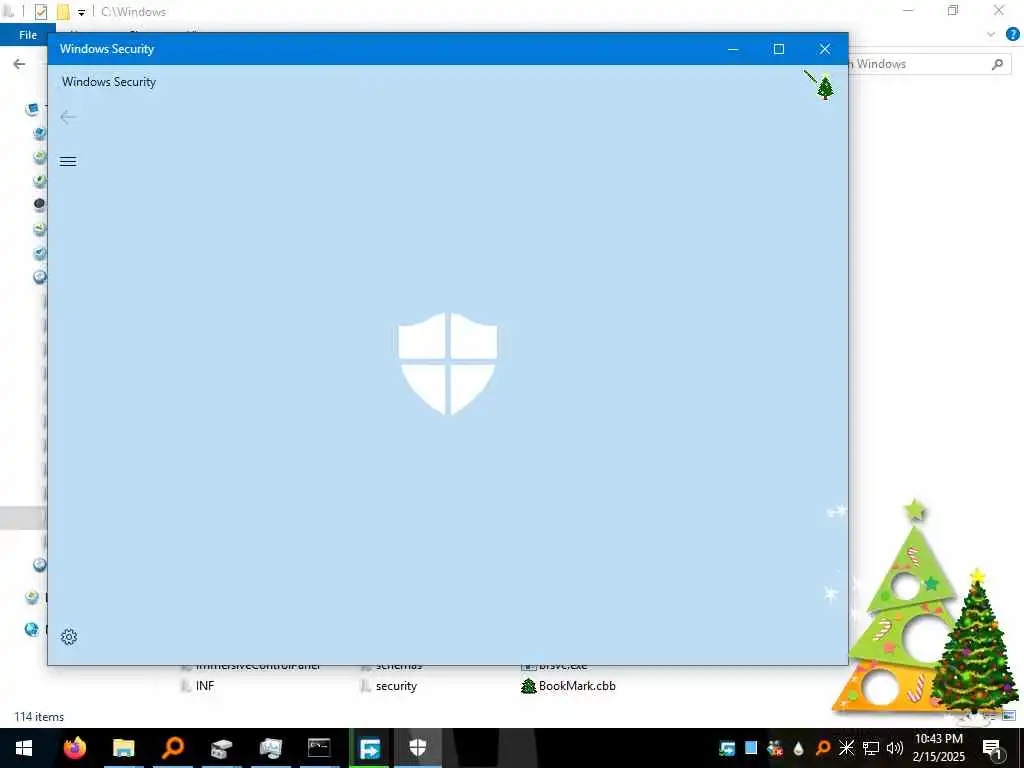Image resolution: width=1024 pixels, height=768 pixels.
Task: Expand the File Explorer ribbon chevron
Action: coord(991,35)
